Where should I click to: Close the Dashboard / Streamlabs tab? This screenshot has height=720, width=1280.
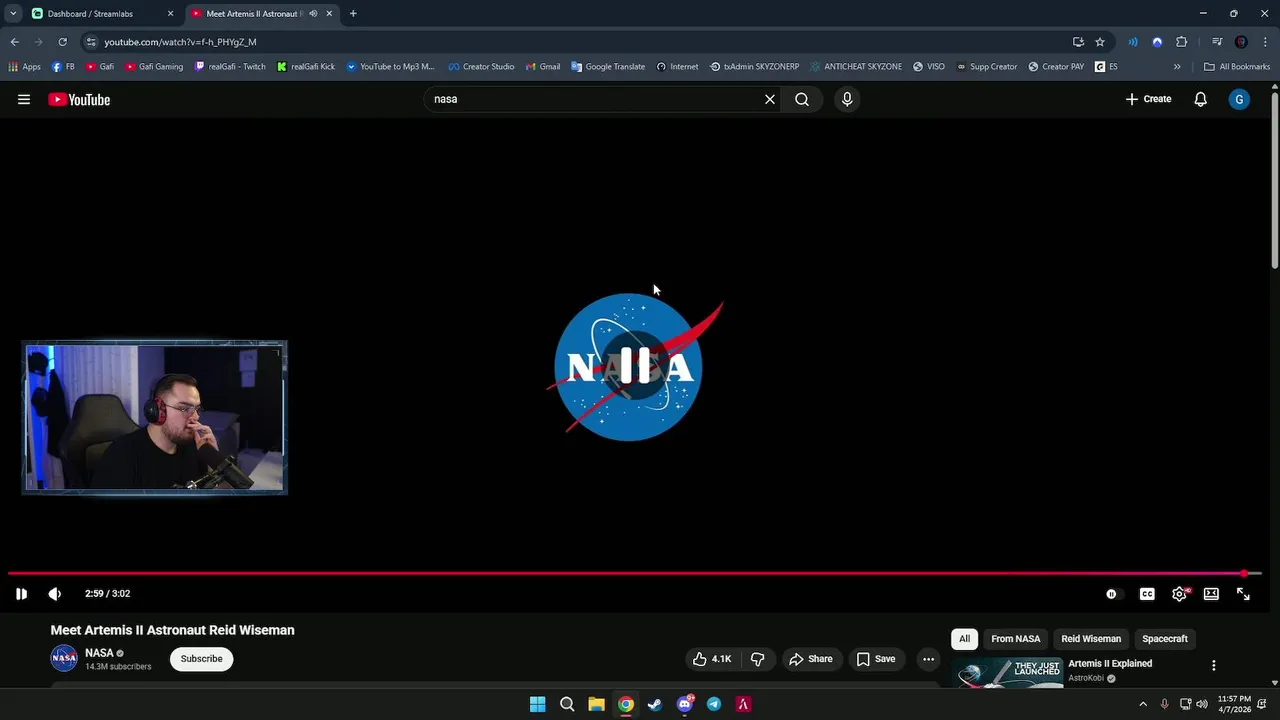[170, 14]
